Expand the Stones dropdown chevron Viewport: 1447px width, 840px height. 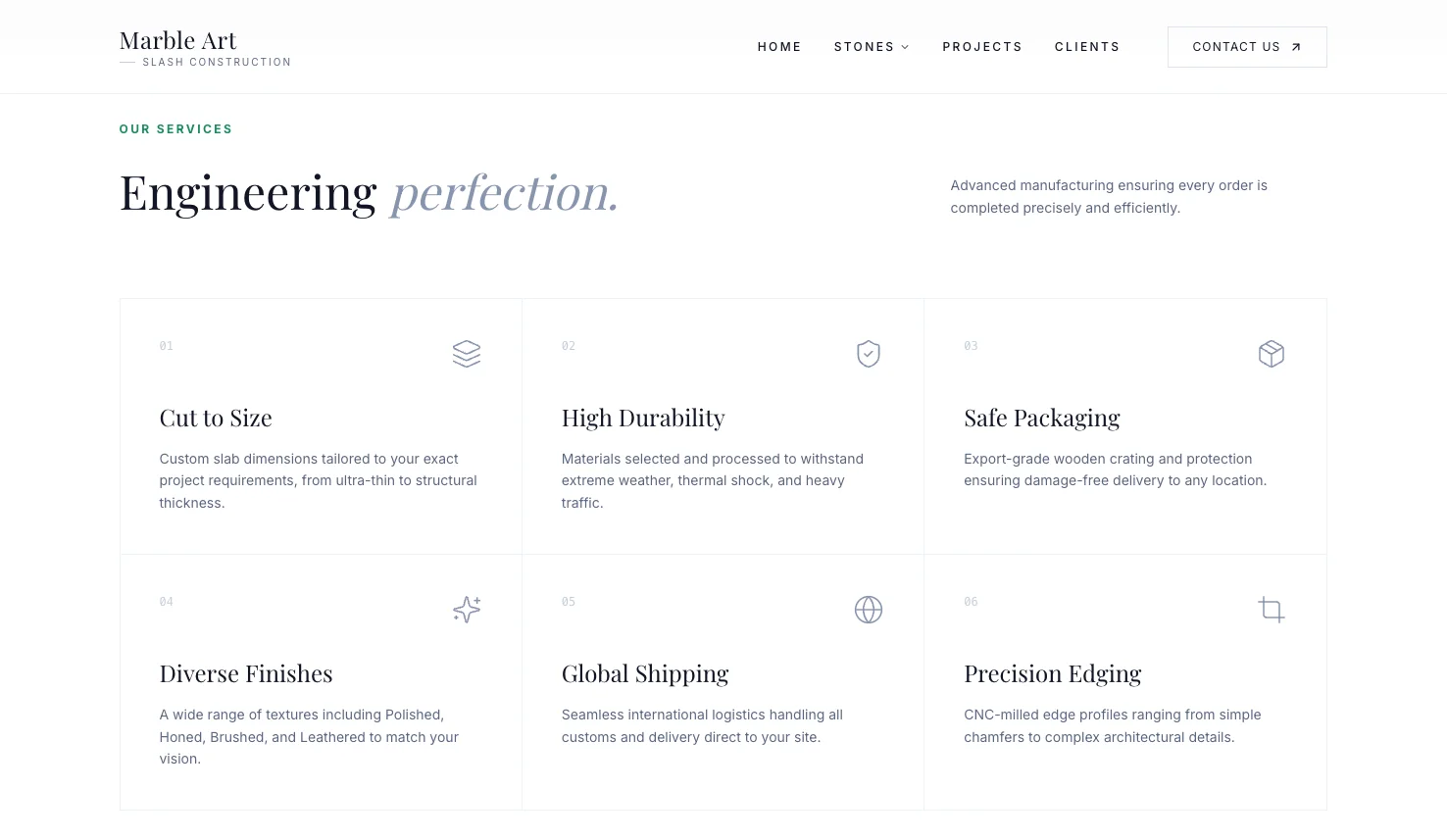[905, 47]
